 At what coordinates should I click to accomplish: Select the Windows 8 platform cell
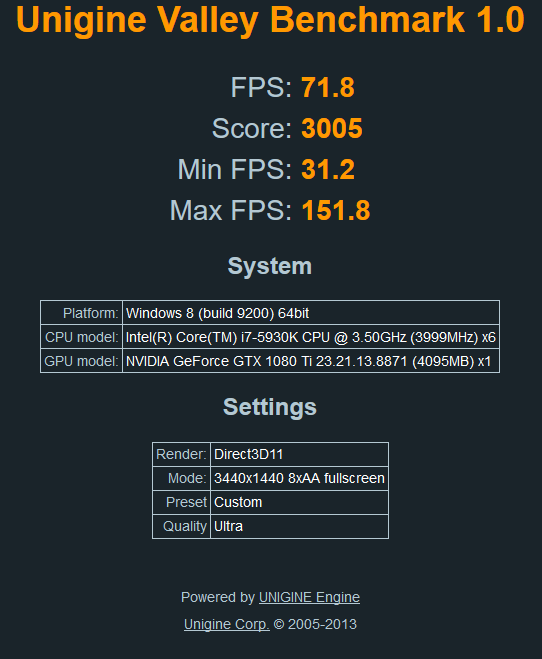311,313
